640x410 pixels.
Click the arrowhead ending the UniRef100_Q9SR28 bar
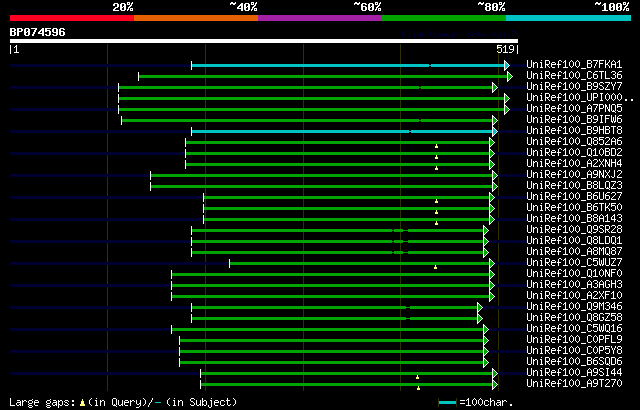486,230
